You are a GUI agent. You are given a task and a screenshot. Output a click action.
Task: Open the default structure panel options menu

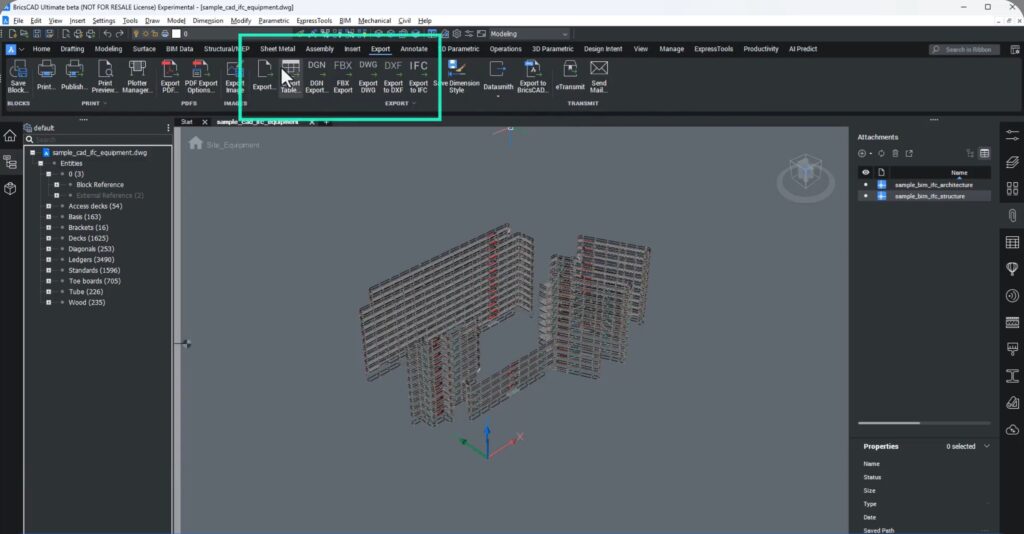[x=168, y=128]
